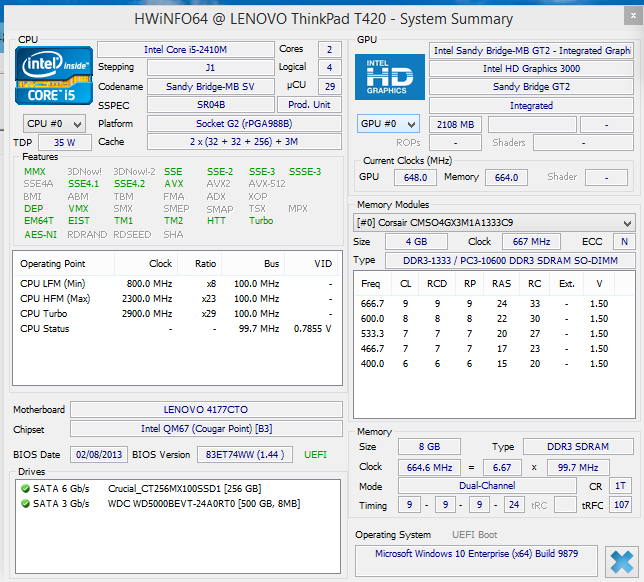
Task: Click the CPU Turbo operating point row
Action: [175, 314]
